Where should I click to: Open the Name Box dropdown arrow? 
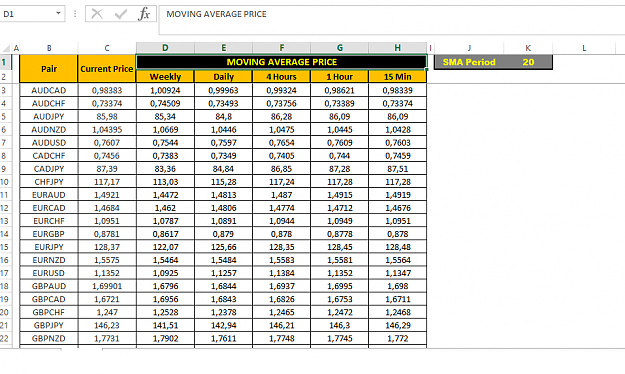[x=58, y=14]
